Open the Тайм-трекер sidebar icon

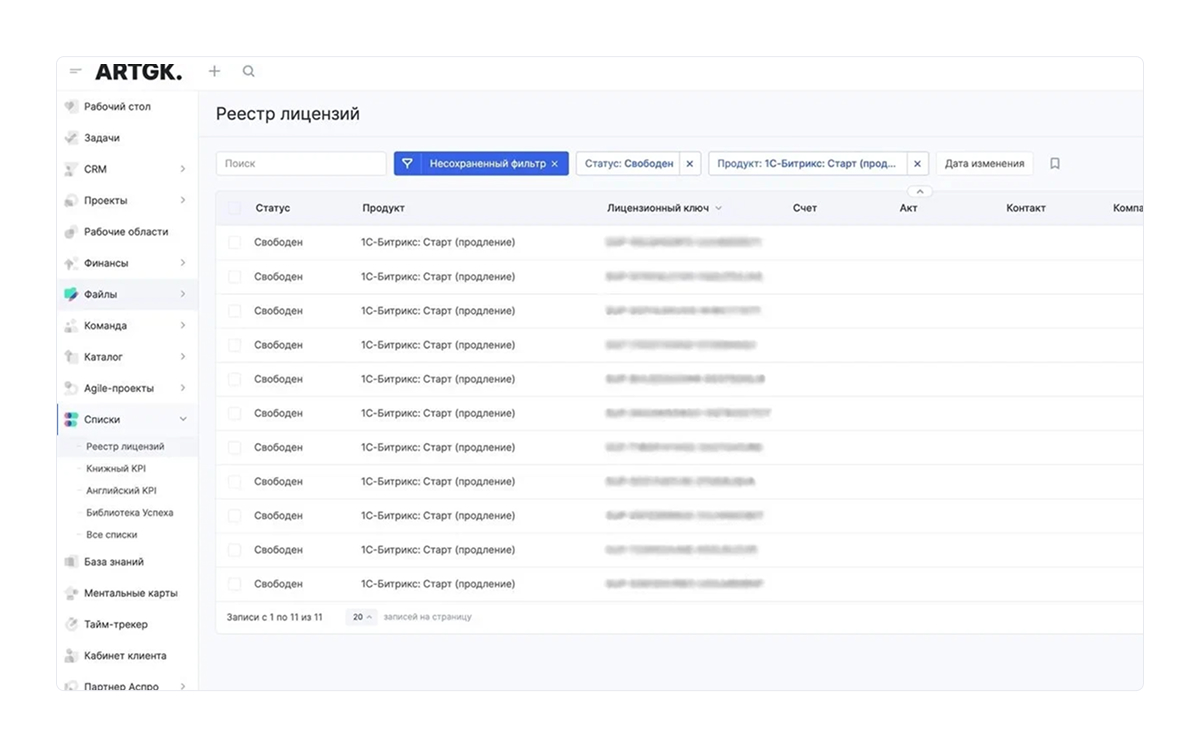(x=71, y=624)
